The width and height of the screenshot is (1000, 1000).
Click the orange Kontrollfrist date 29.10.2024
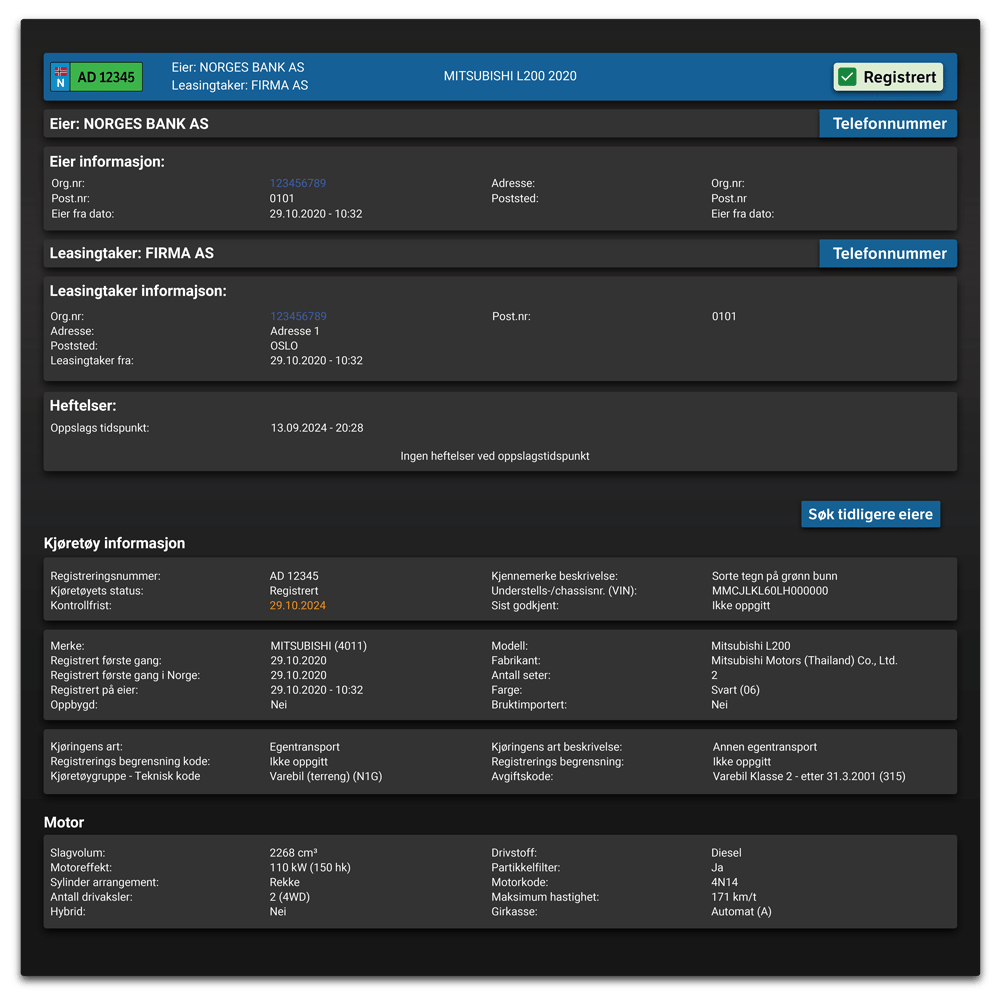(298, 605)
